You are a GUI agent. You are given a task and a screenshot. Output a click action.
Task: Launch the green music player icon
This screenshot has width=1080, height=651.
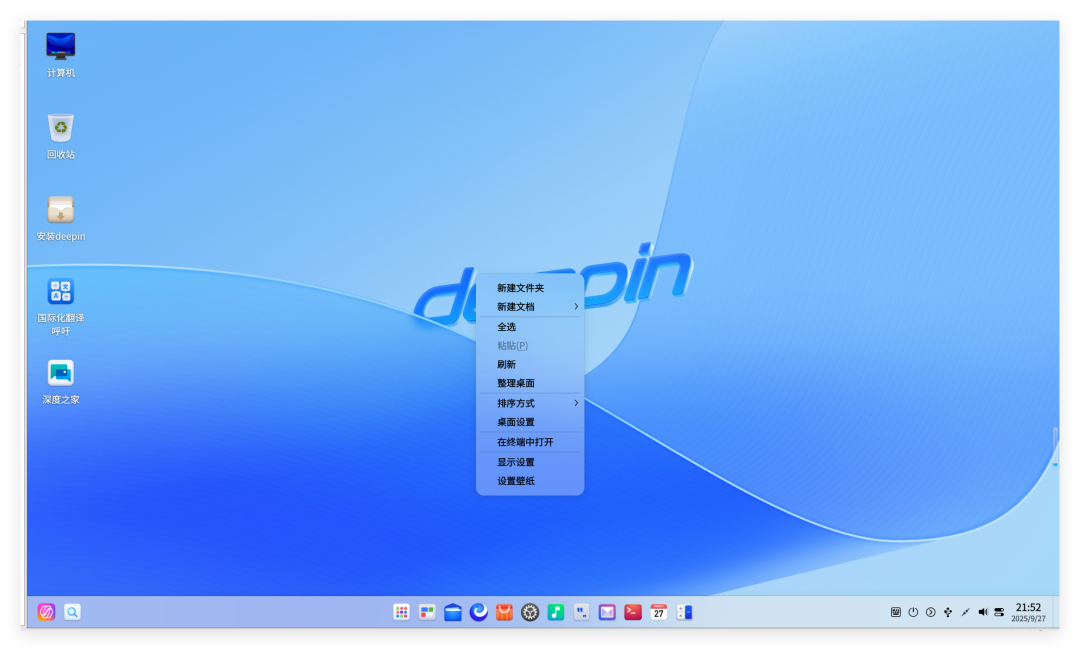coord(556,612)
